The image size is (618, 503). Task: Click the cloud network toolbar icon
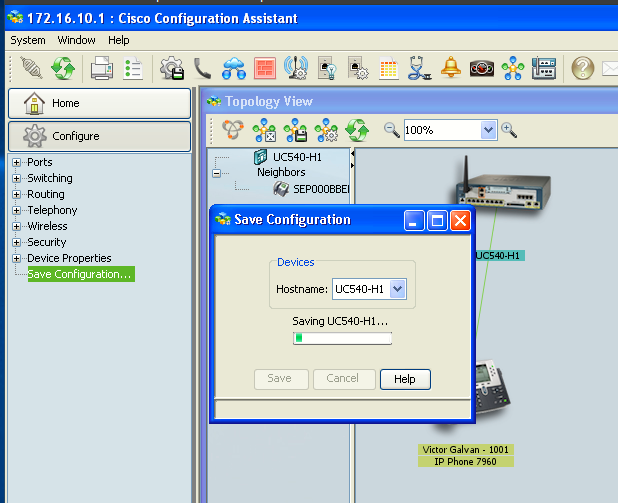234,68
